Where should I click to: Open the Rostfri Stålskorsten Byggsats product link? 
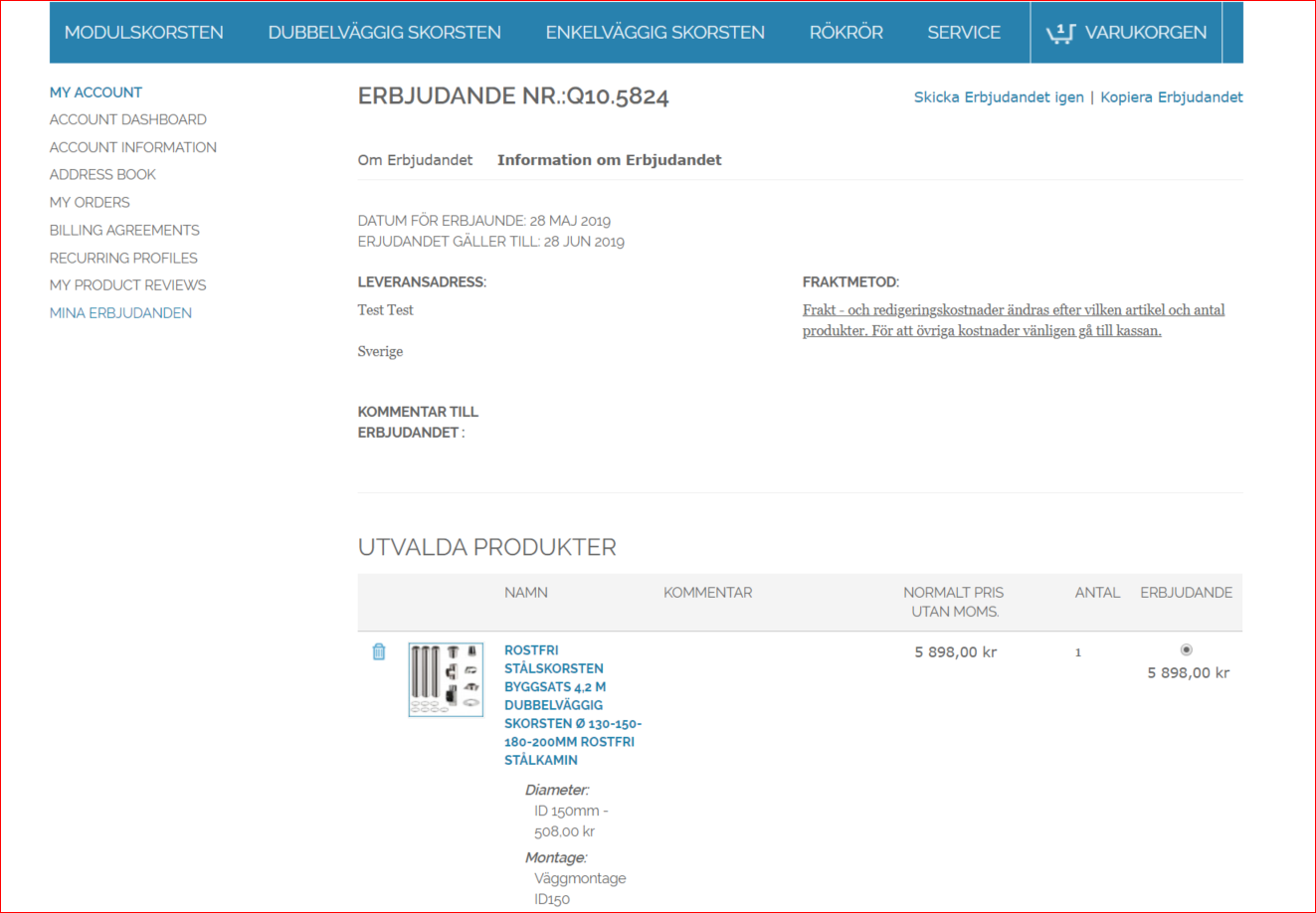point(573,705)
